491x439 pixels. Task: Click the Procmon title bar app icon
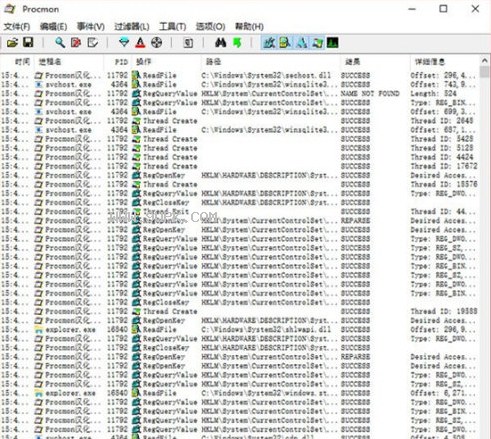coord(10,9)
